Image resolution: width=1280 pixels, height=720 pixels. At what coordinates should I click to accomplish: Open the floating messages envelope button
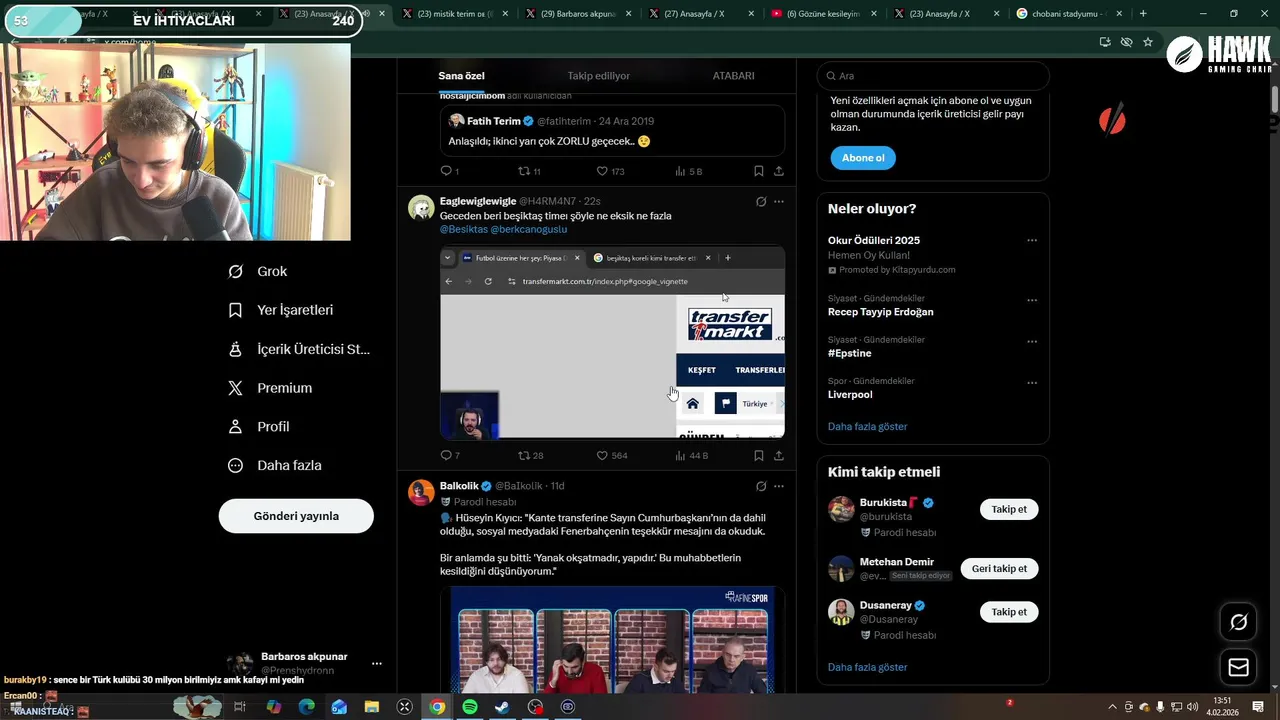coord(1238,667)
